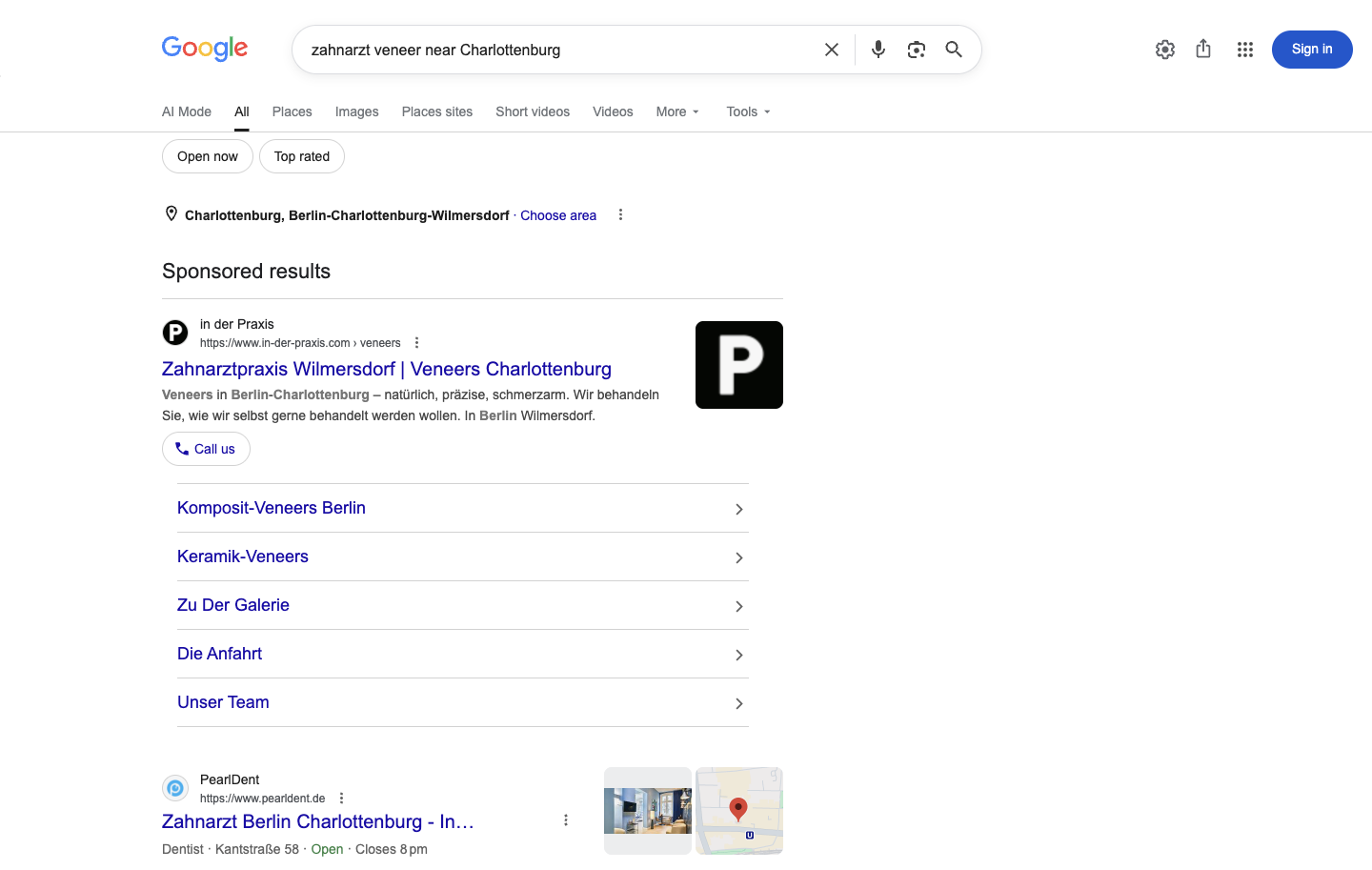The height and width of the screenshot is (870, 1372).
Task: Click the in-der-praxis.com URL text
Action: (300, 343)
